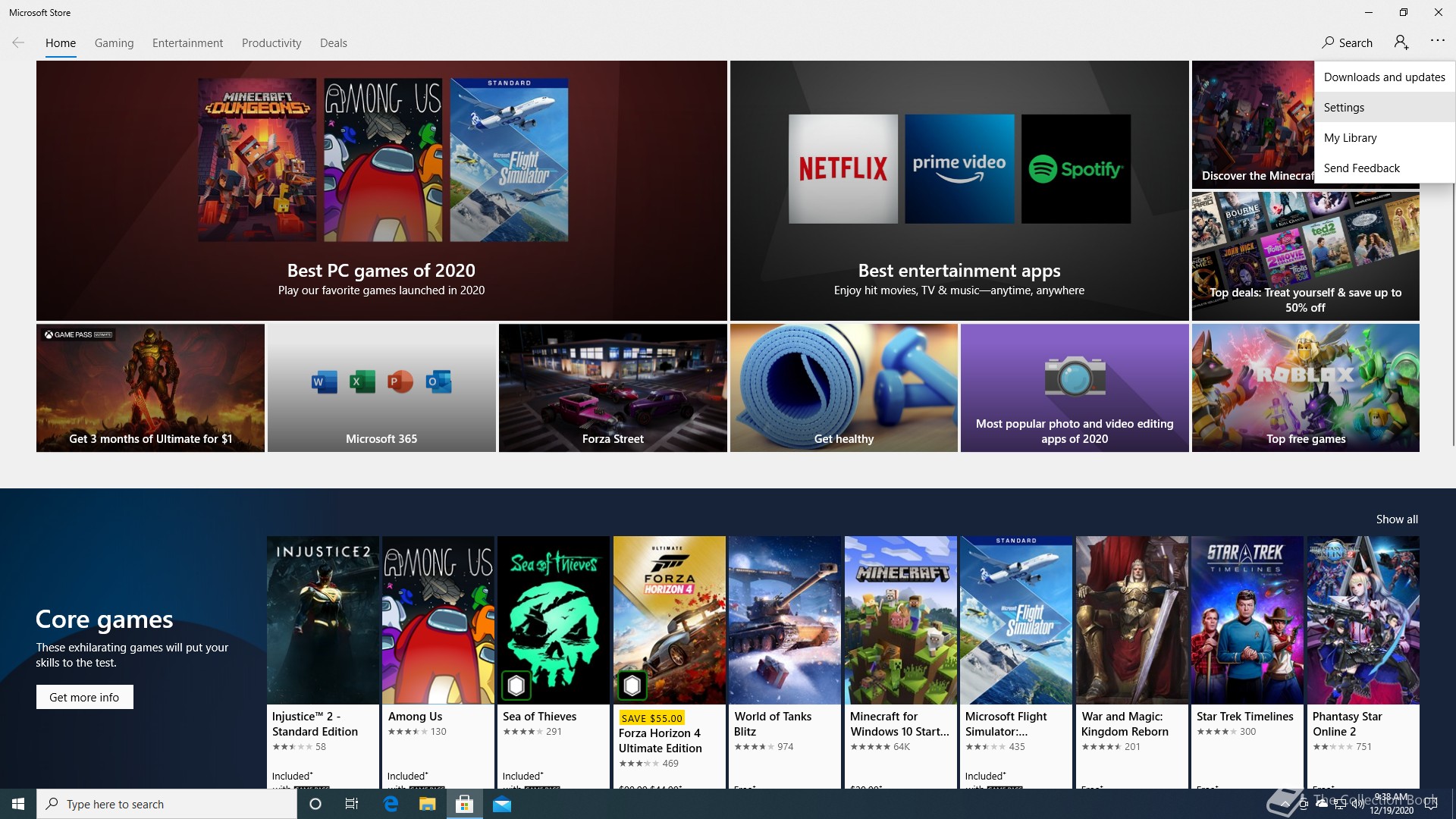Open Microsoft Flight Simulator card in Core games
Image resolution: width=1456 pixels, height=819 pixels.
1016,662
